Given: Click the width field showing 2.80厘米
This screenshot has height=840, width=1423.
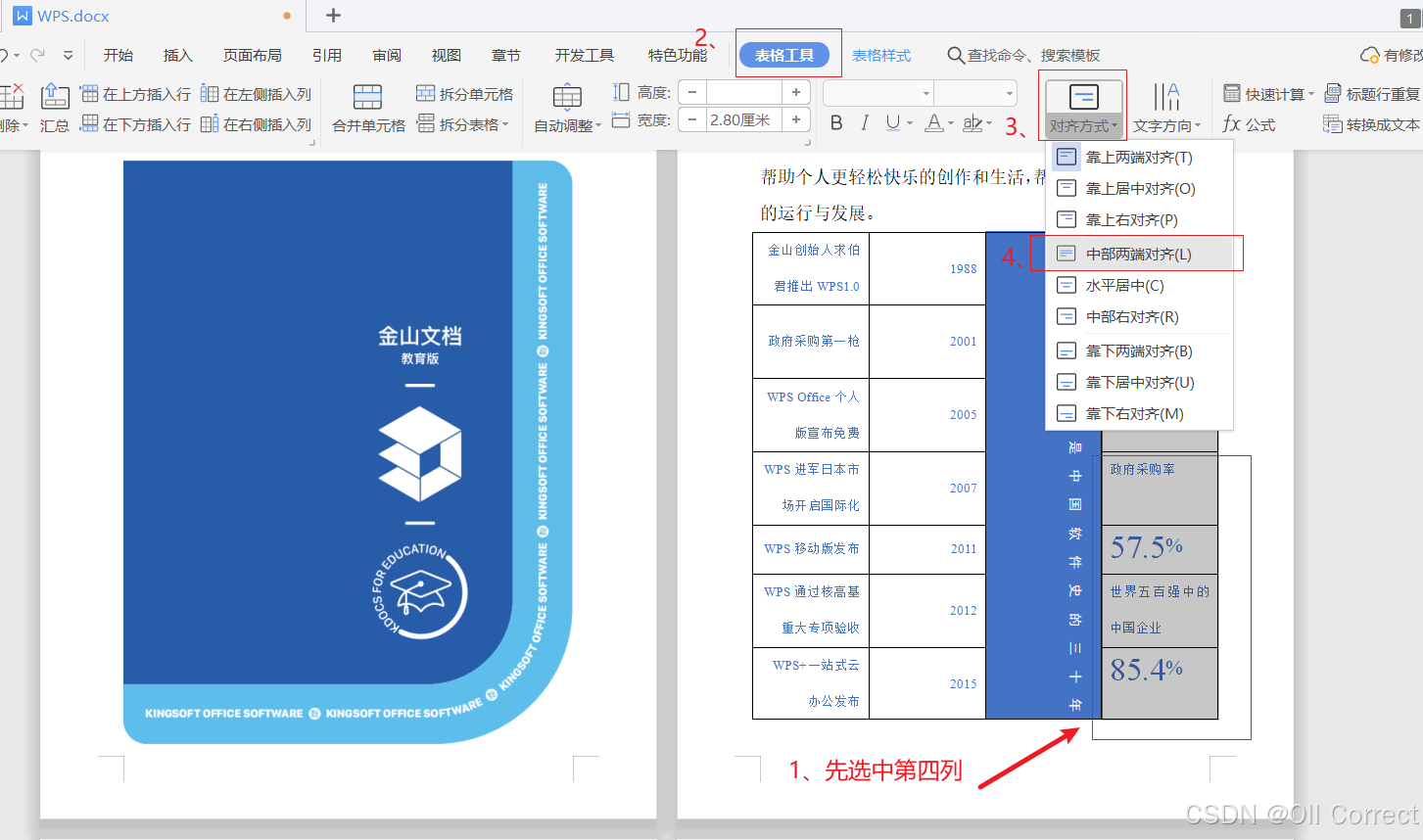Looking at the screenshot, I should coord(743,119).
